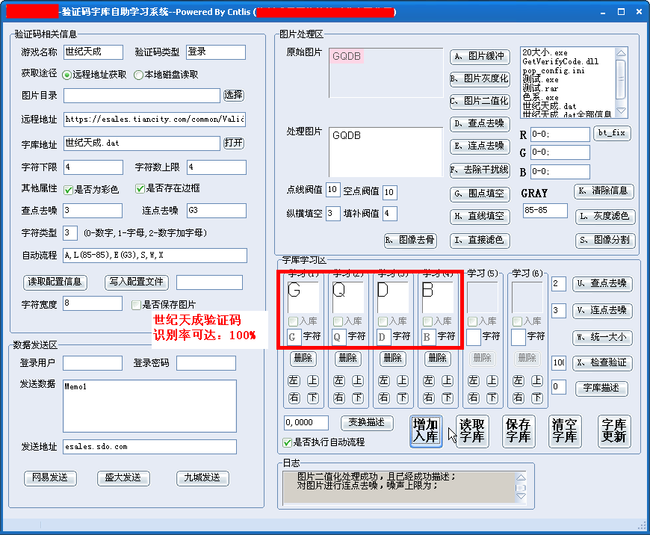Screen dimensions: 650x535
Task: Click the GRAY field showing 85-85
Action: pyautogui.click(x=545, y=211)
